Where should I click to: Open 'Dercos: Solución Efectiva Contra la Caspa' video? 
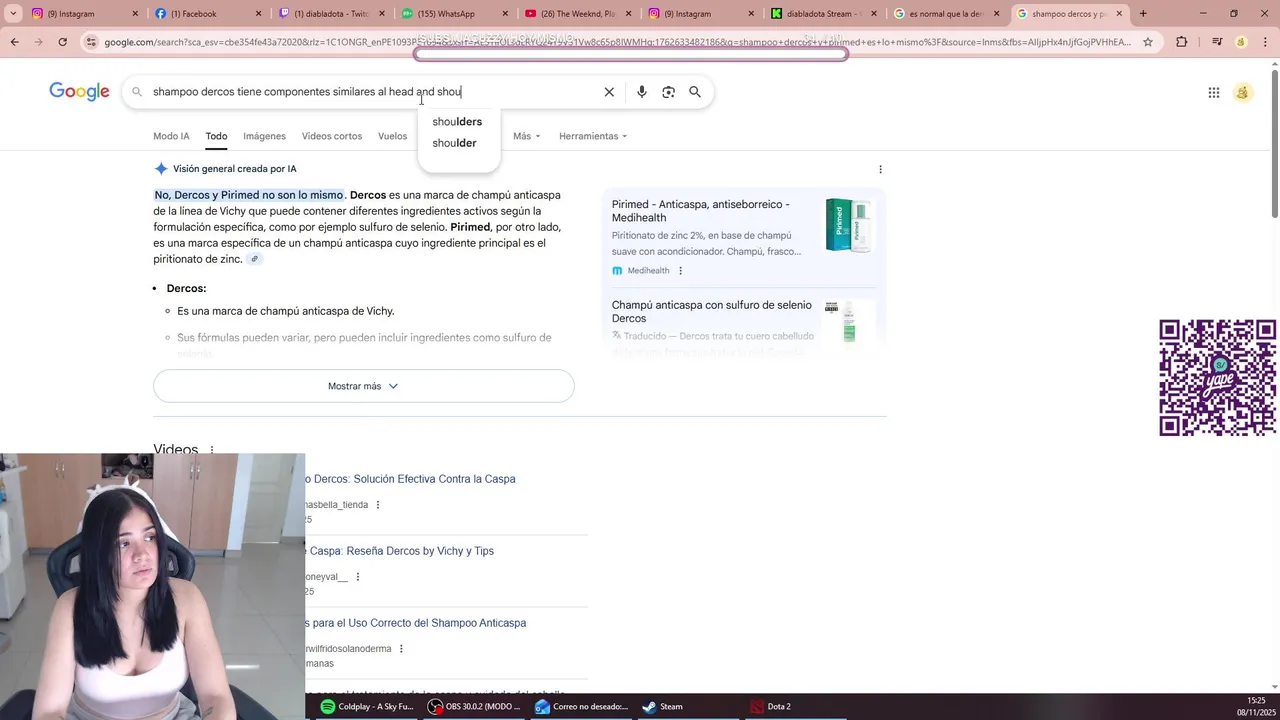point(410,479)
